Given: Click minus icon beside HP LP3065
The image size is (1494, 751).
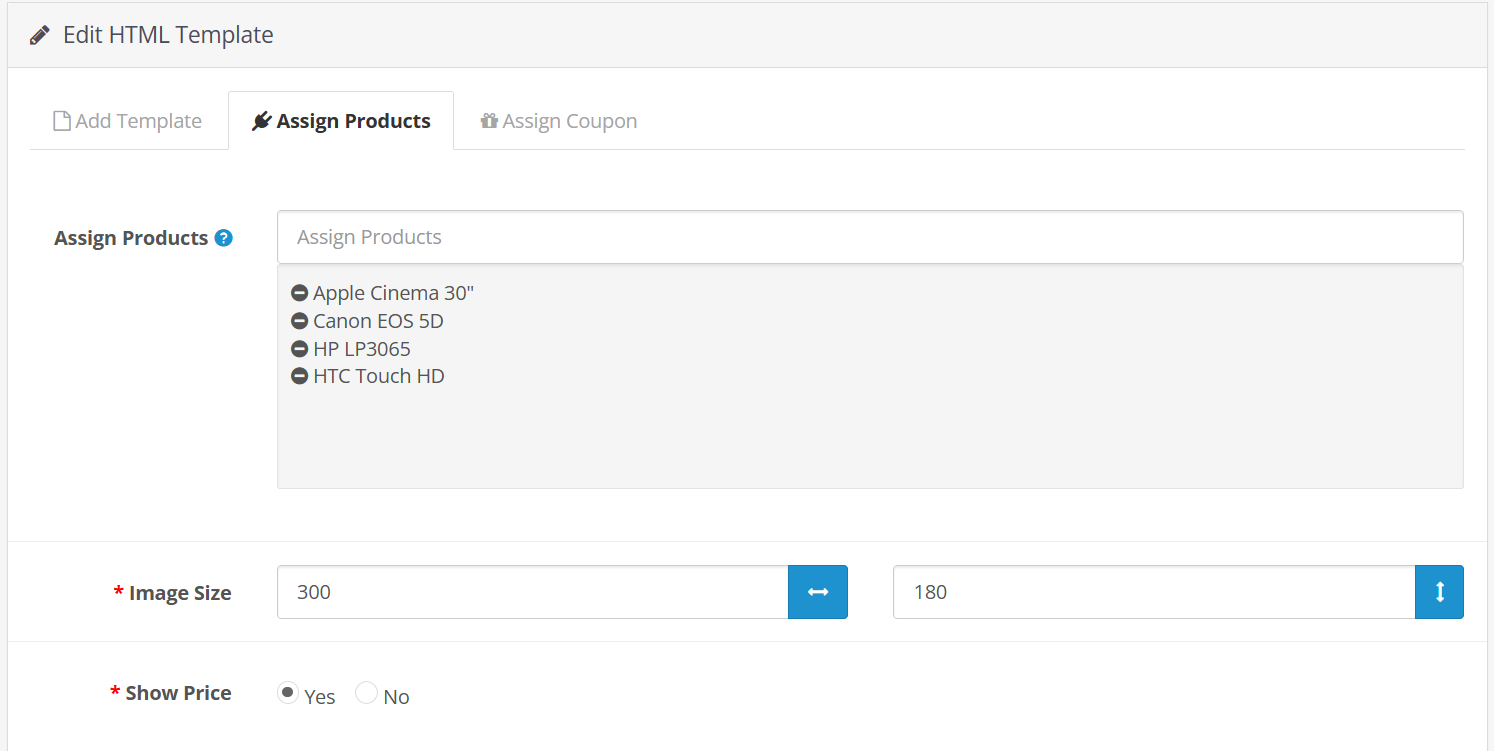Looking at the screenshot, I should point(299,349).
